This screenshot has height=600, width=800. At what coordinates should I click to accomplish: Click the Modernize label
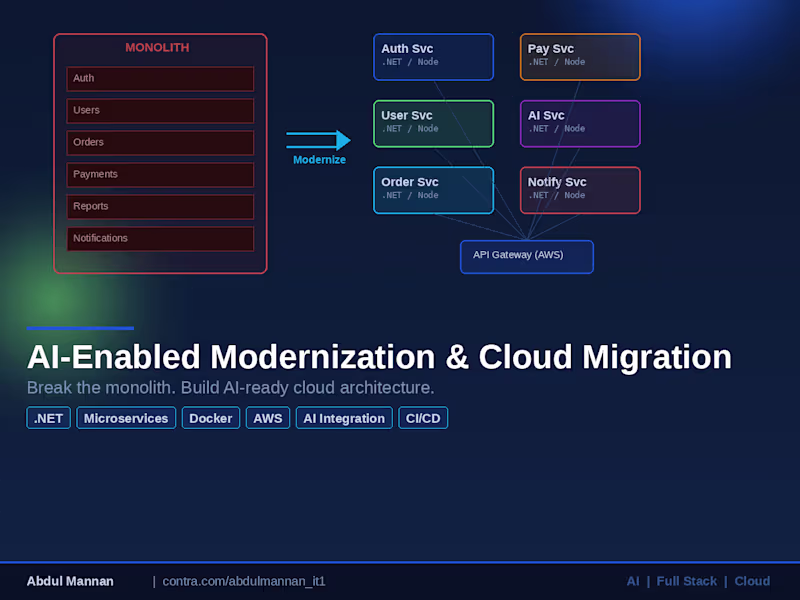319,160
